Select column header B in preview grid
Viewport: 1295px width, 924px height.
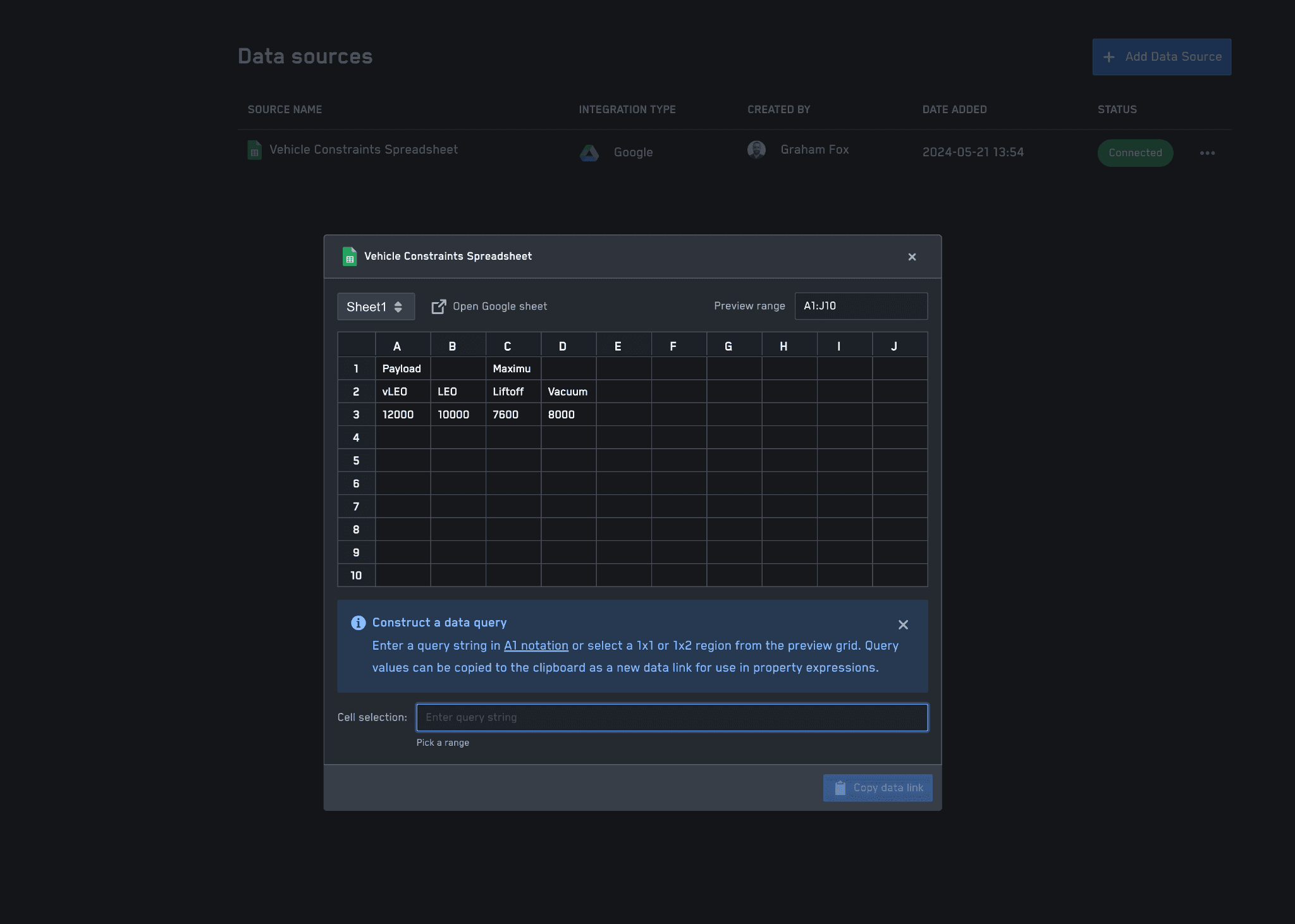(458, 345)
